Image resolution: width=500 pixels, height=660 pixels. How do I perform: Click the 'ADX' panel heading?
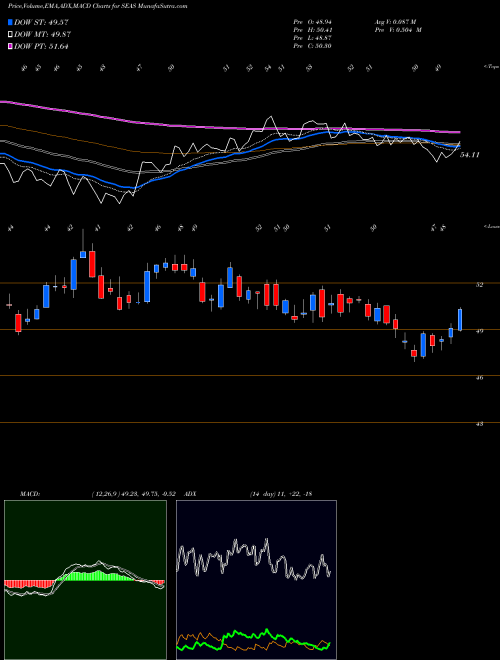[191, 494]
